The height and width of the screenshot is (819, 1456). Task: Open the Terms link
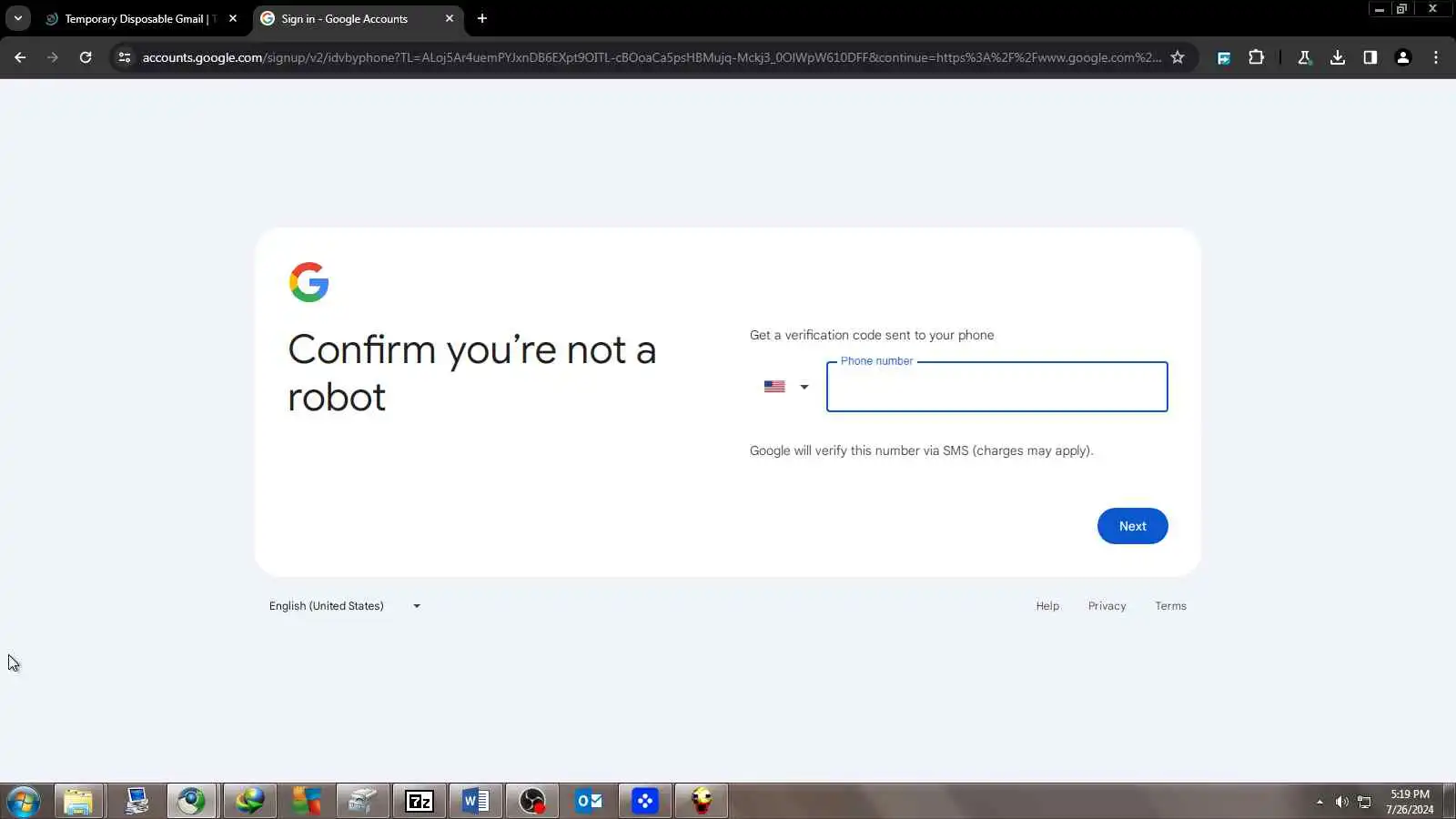click(x=1170, y=606)
